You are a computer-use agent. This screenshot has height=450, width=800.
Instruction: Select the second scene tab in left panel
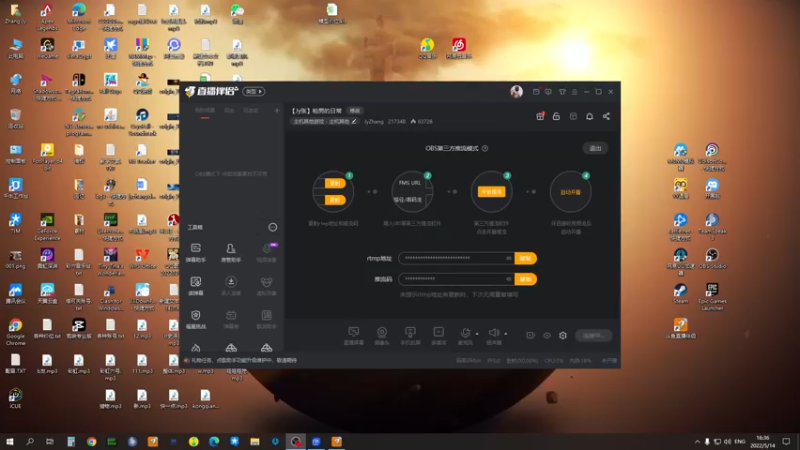coord(230,111)
